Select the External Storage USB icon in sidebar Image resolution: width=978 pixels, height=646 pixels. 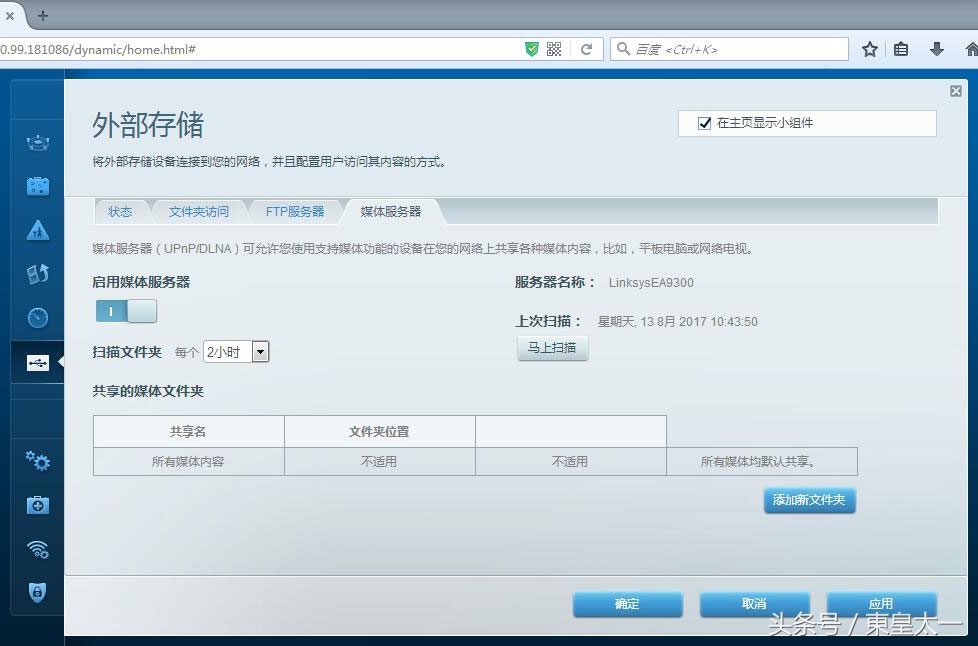[37, 363]
